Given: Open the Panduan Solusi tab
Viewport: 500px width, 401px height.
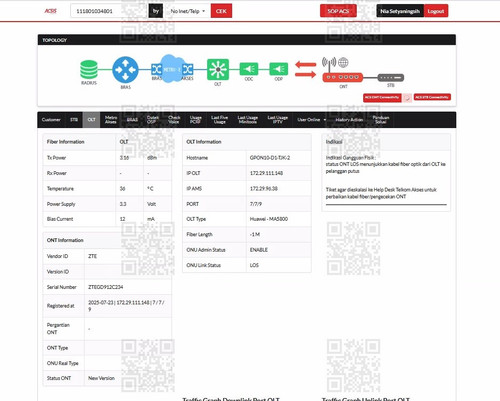Looking at the screenshot, I should point(381,120).
